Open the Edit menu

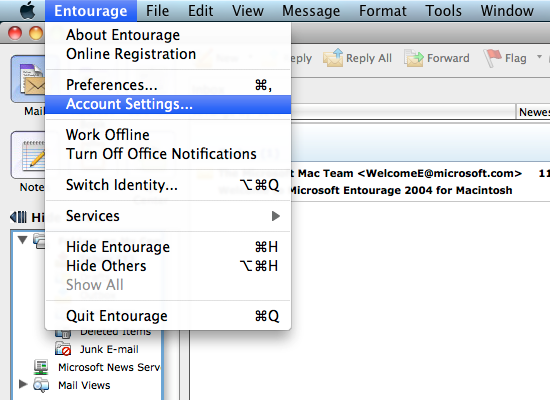click(x=200, y=11)
